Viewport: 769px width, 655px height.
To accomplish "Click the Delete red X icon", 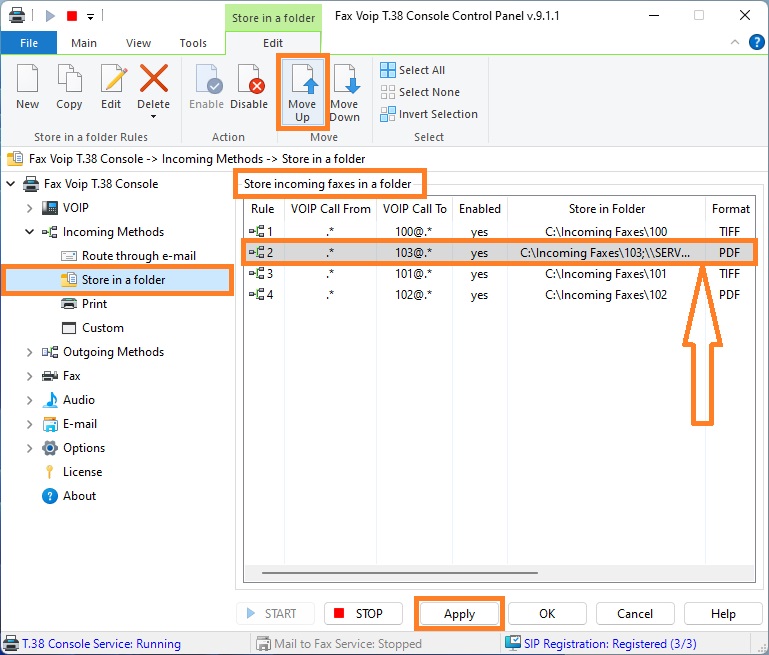I will (154, 78).
